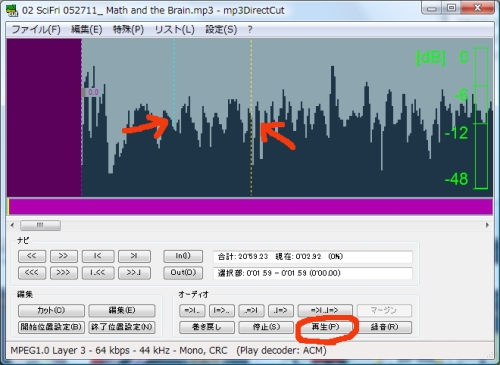Viewport: 500px width, 365px height.
Task: Jump to file end with >>.| button
Action: tap(134, 273)
